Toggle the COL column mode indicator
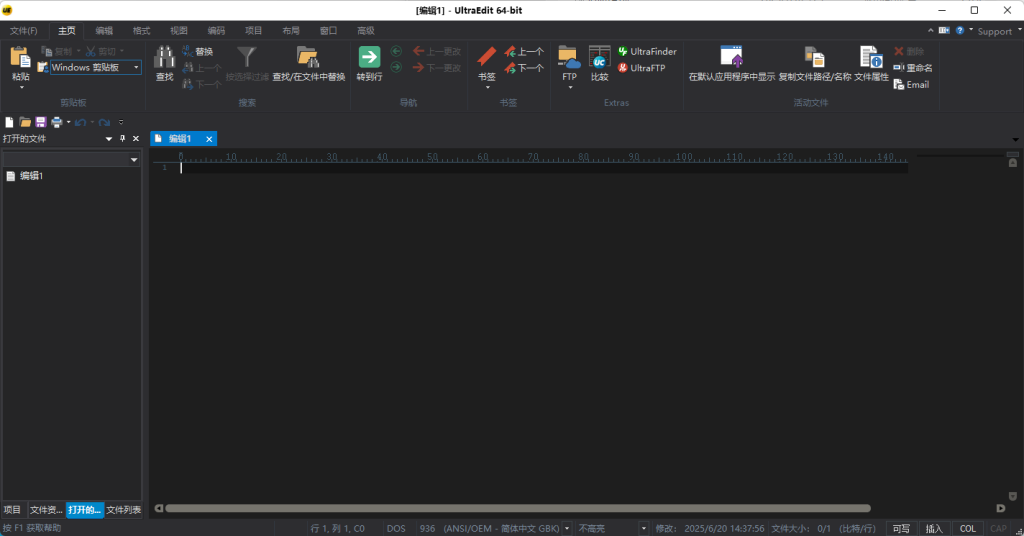 click(x=968, y=528)
